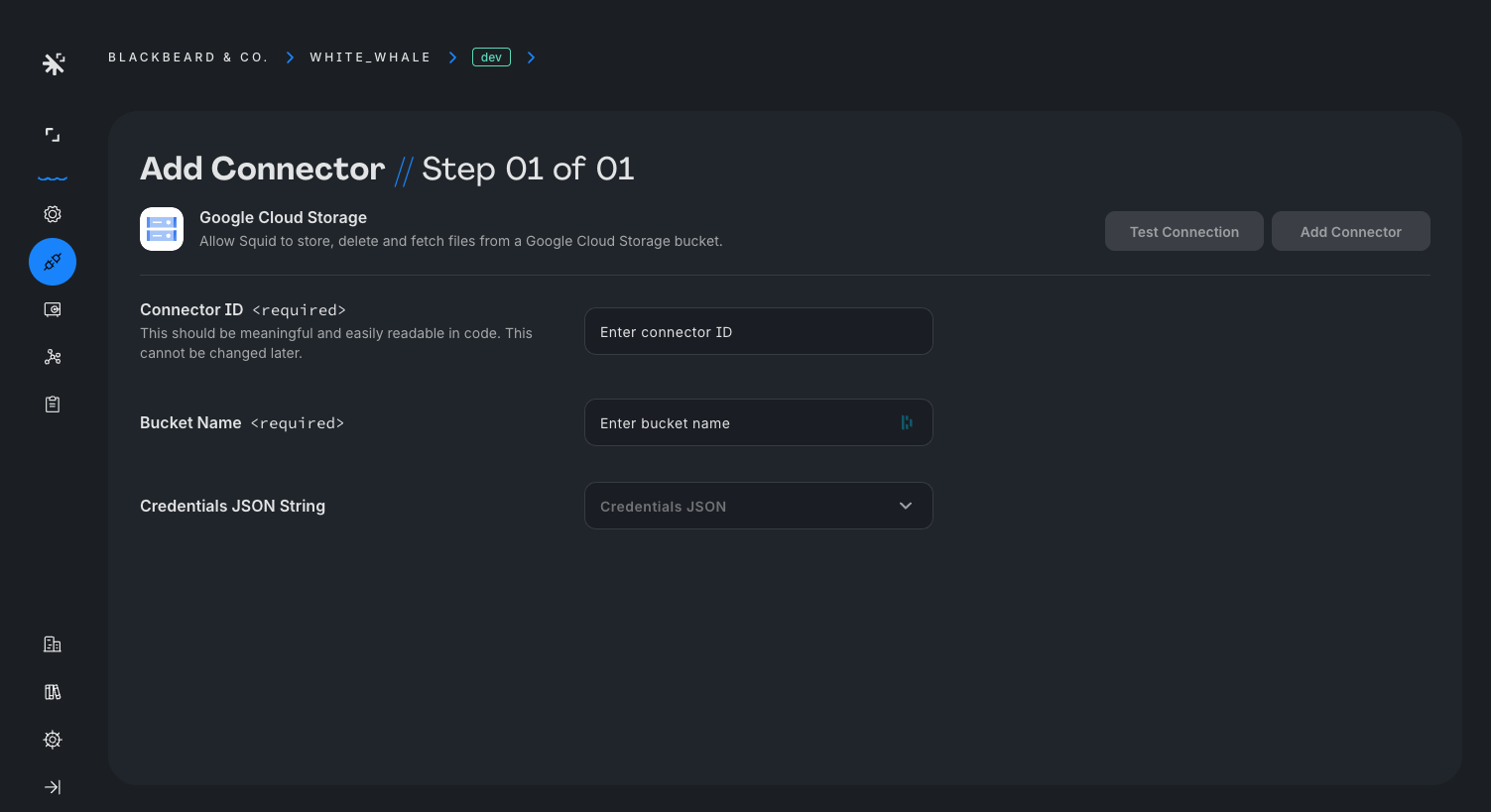Image resolution: width=1491 pixels, height=812 pixels.
Task: Focus the Enter bucket name field
Action: click(x=759, y=422)
